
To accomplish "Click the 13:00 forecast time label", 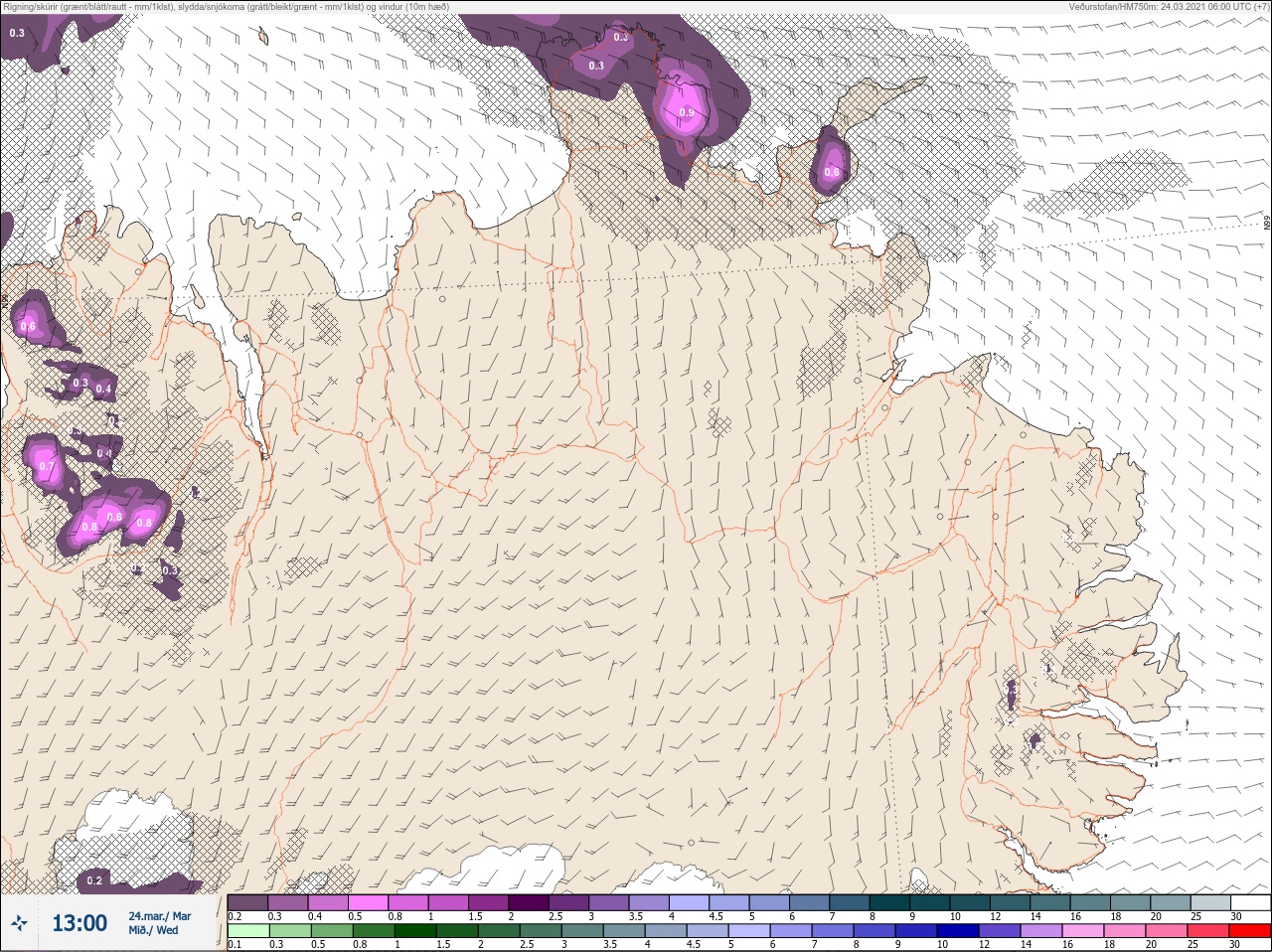I will coord(79,924).
